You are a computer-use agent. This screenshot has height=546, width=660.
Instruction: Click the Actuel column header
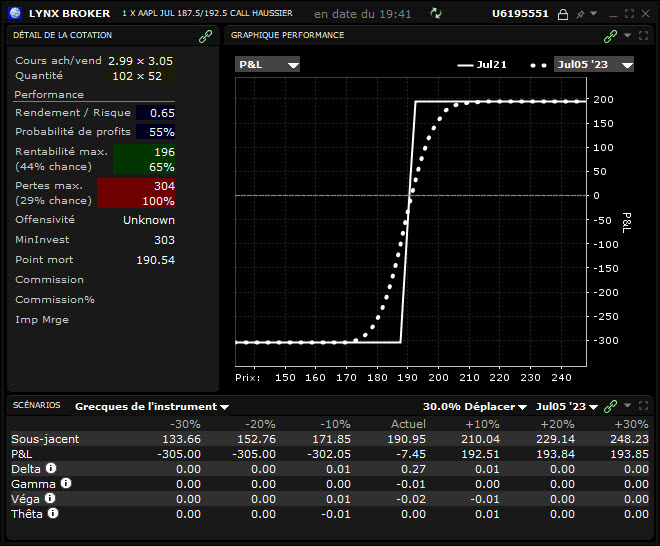click(408, 424)
